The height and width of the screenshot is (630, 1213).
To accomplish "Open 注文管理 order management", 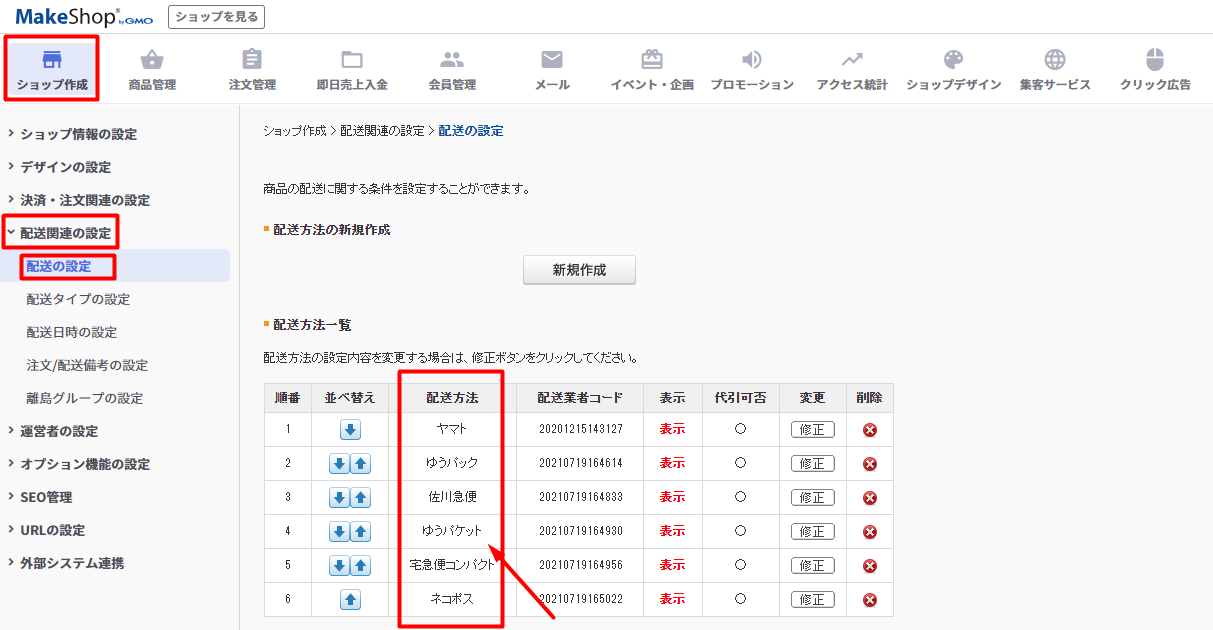I will tap(252, 69).
